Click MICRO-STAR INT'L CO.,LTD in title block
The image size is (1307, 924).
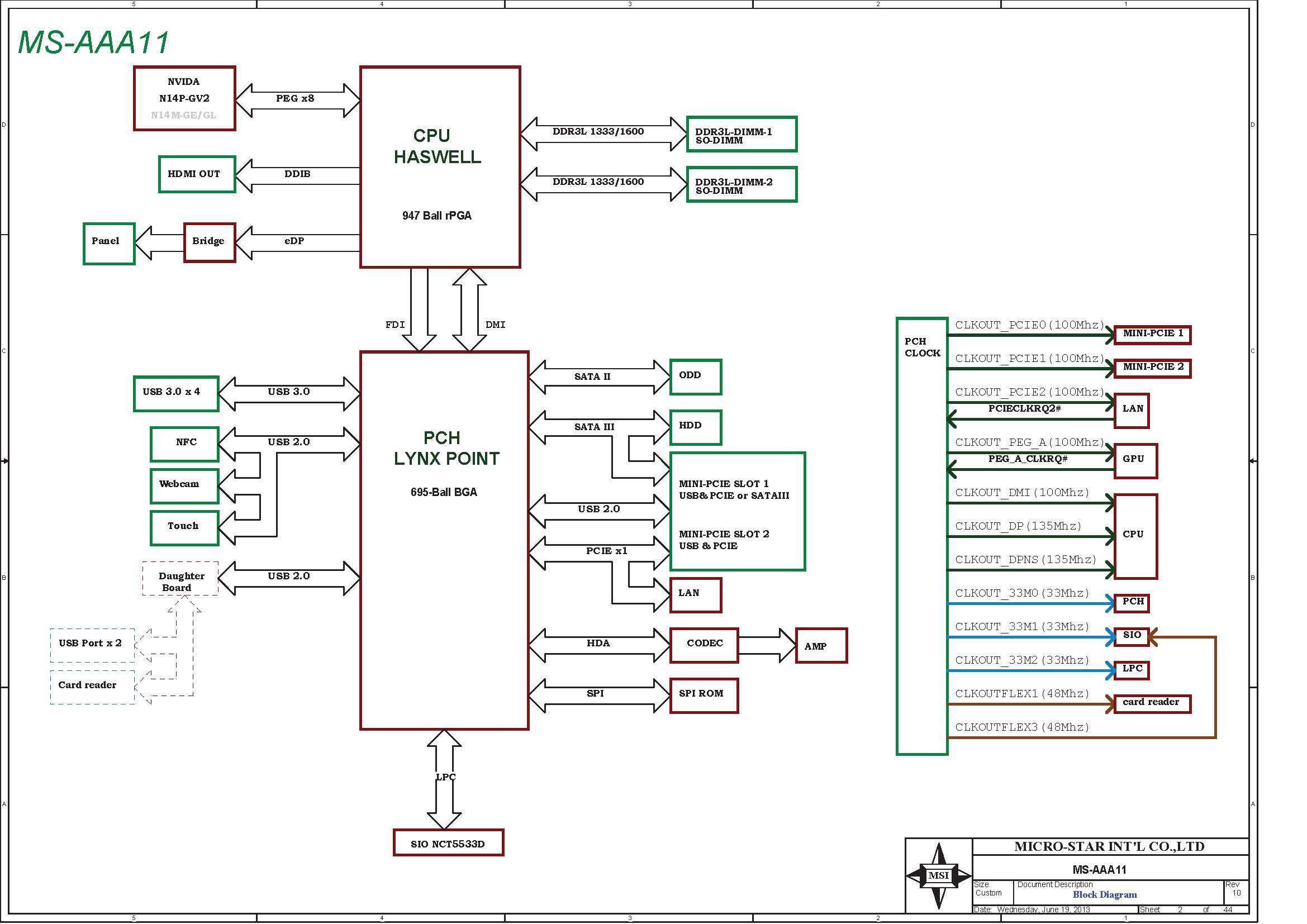pyautogui.click(x=1109, y=846)
